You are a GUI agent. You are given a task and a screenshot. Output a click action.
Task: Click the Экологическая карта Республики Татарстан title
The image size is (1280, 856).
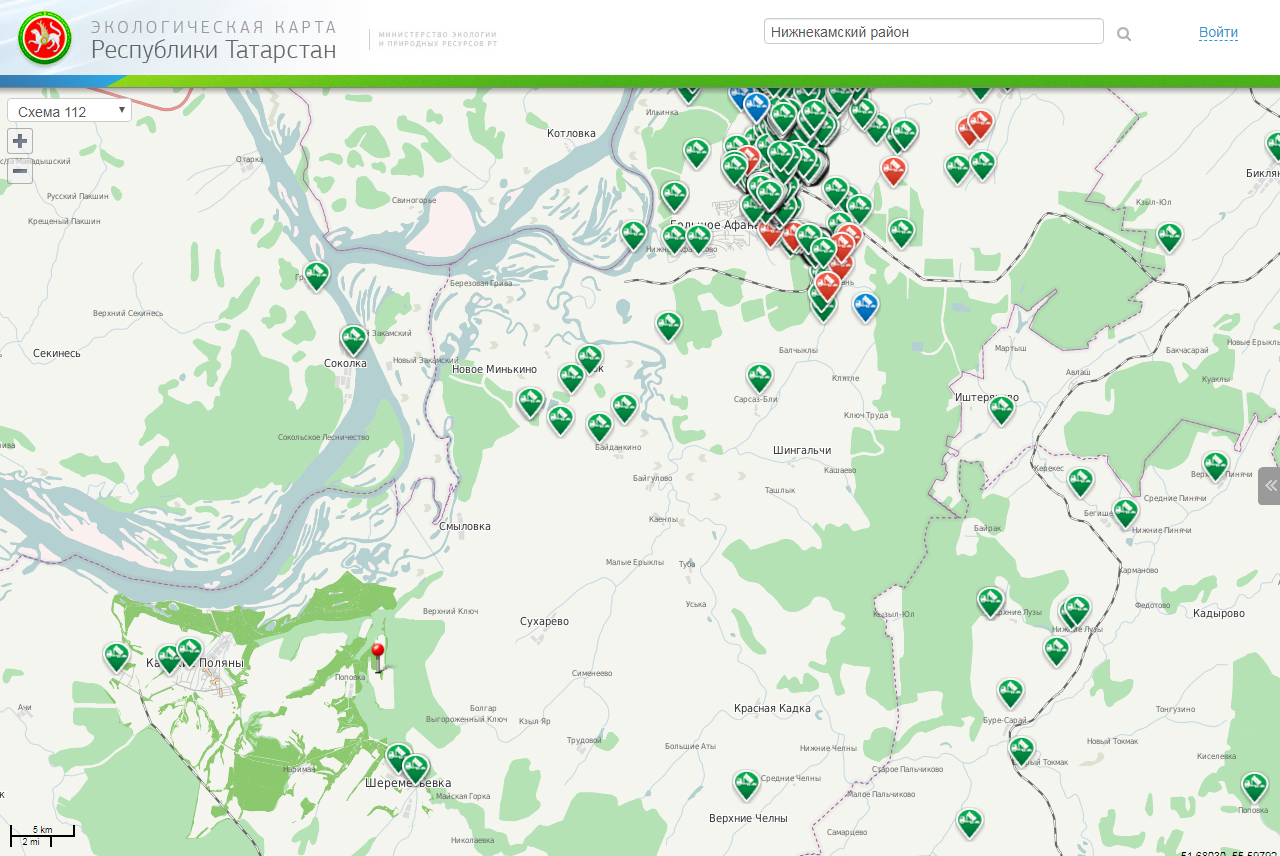[213, 40]
